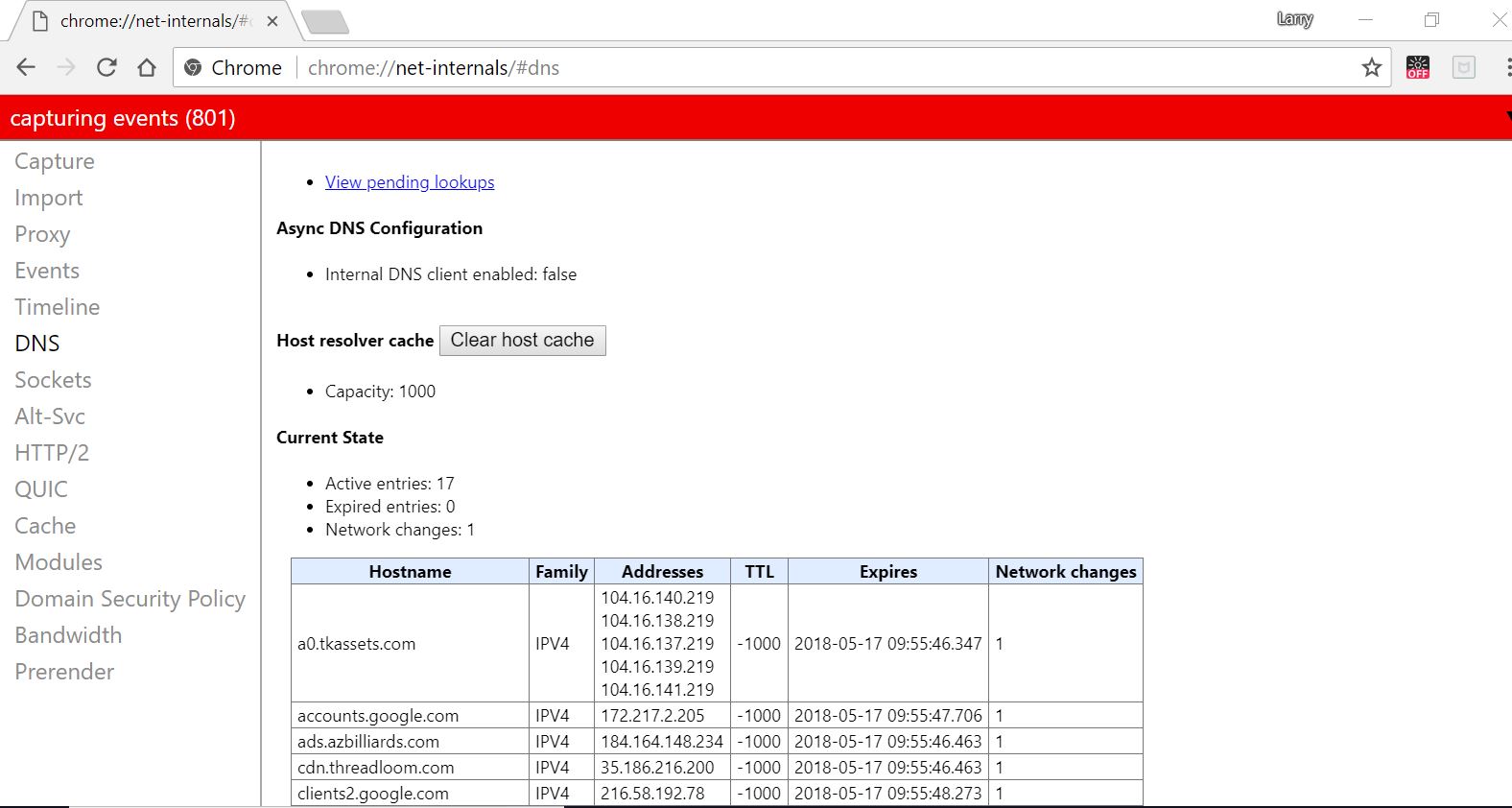Click the grey extension icon in toolbar

point(1463,67)
